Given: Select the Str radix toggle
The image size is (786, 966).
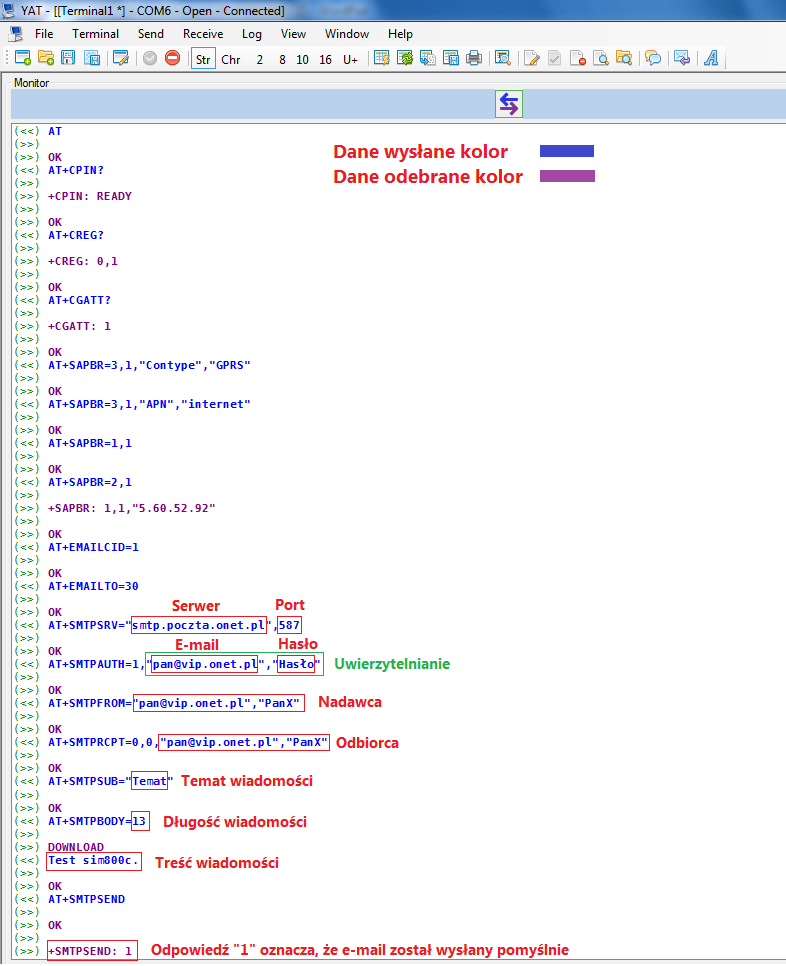Looking at the screenshot, I should point(203,59).
